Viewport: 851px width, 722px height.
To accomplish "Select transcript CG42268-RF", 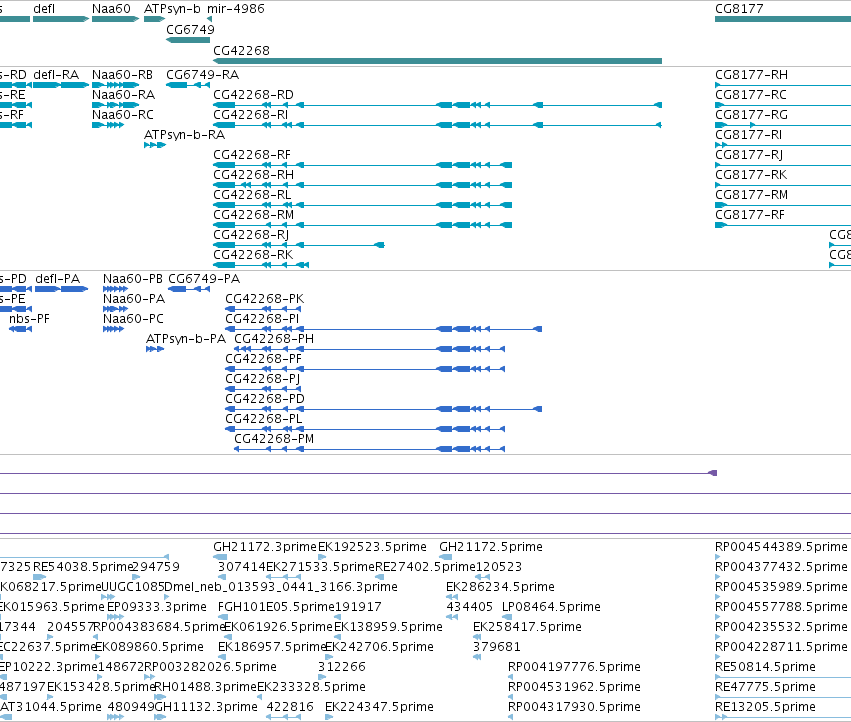I will point(363,165).
